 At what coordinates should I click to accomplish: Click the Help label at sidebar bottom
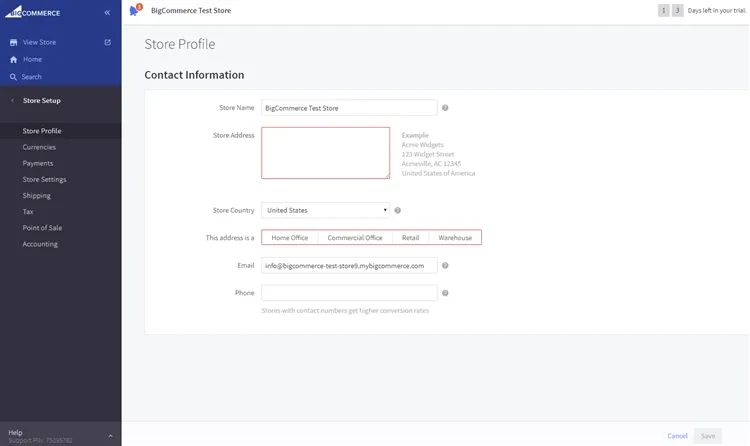coord(15,432)
